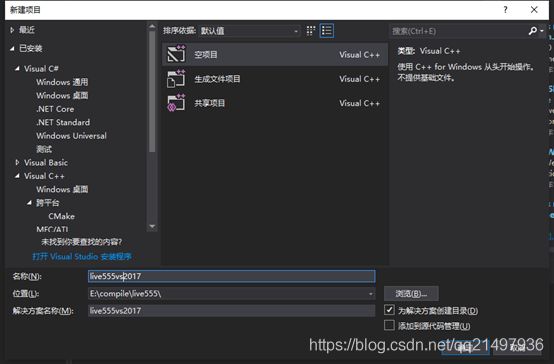Expand the 最近 tree node

tap(12, 30)
